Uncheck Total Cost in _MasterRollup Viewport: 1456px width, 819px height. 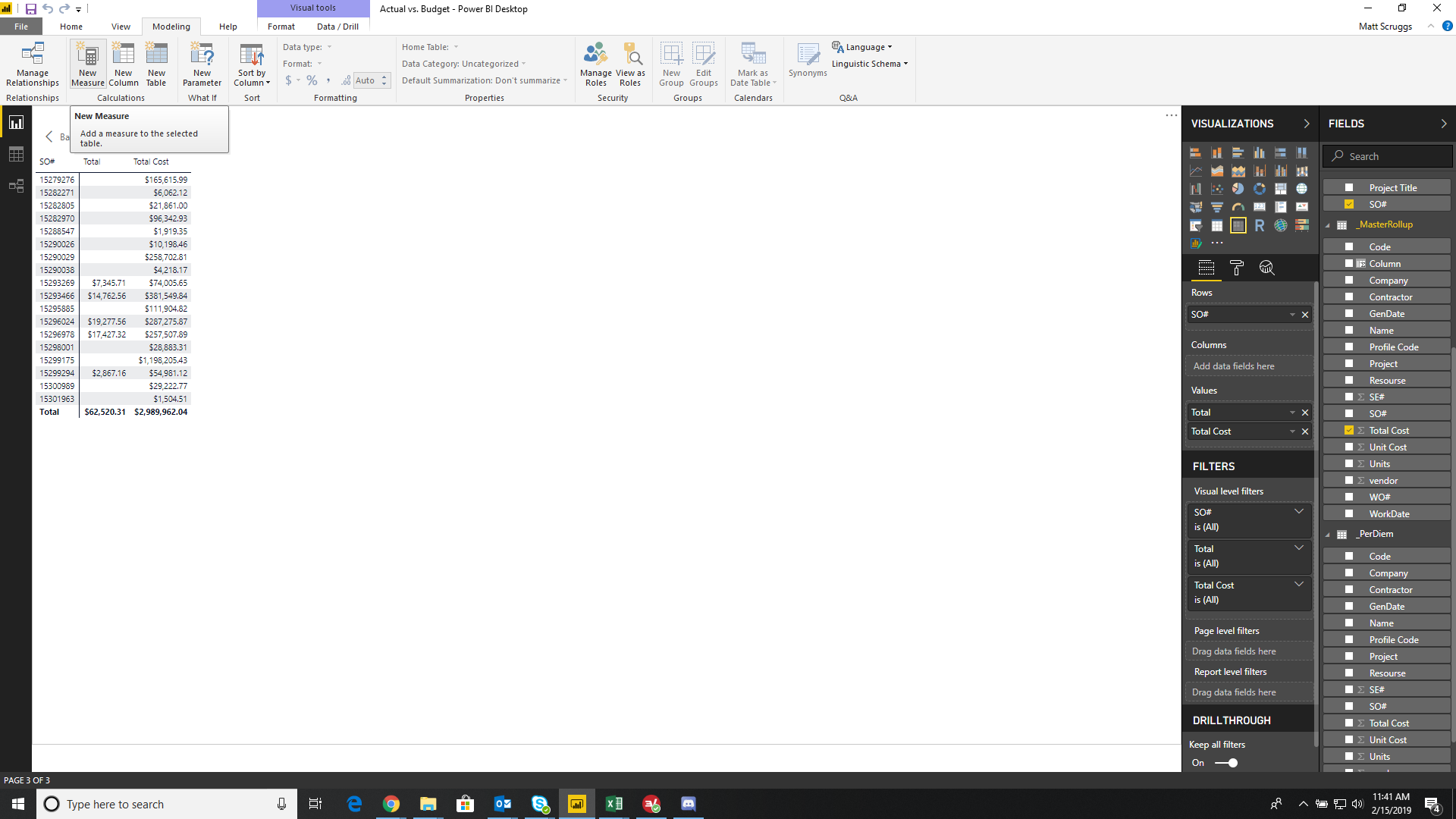pos(1349,430)
